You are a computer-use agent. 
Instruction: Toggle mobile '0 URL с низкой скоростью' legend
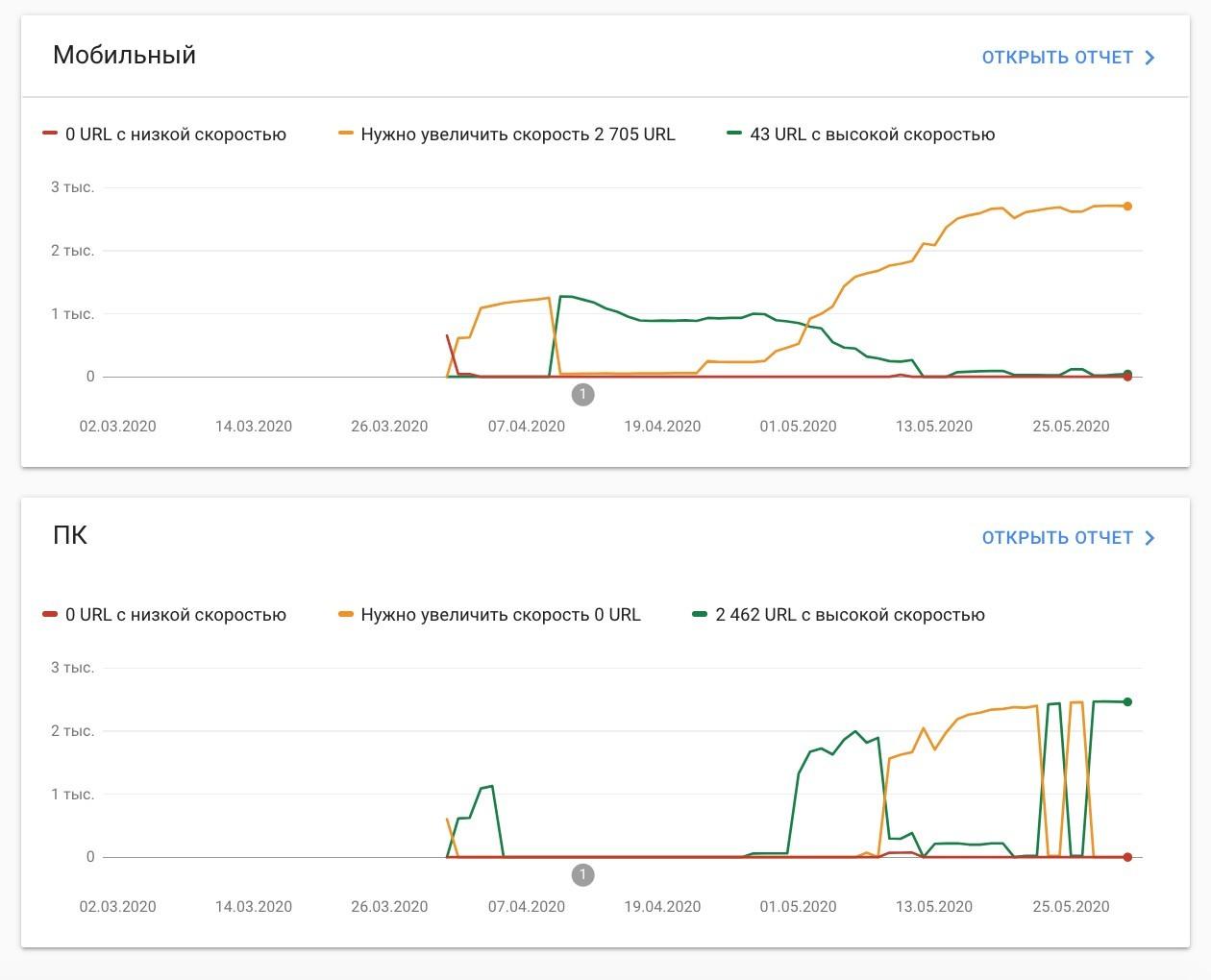tap(164, 135)
